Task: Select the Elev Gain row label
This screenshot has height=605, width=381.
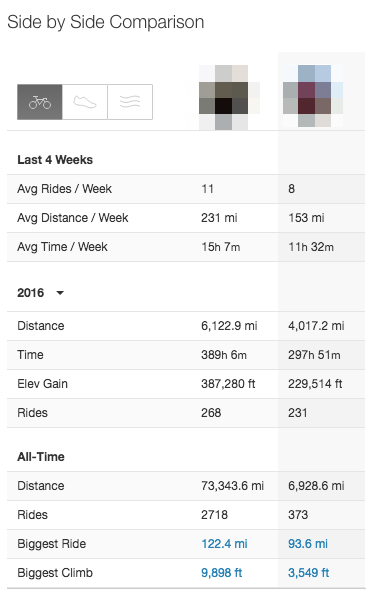Action: point(42,384)
